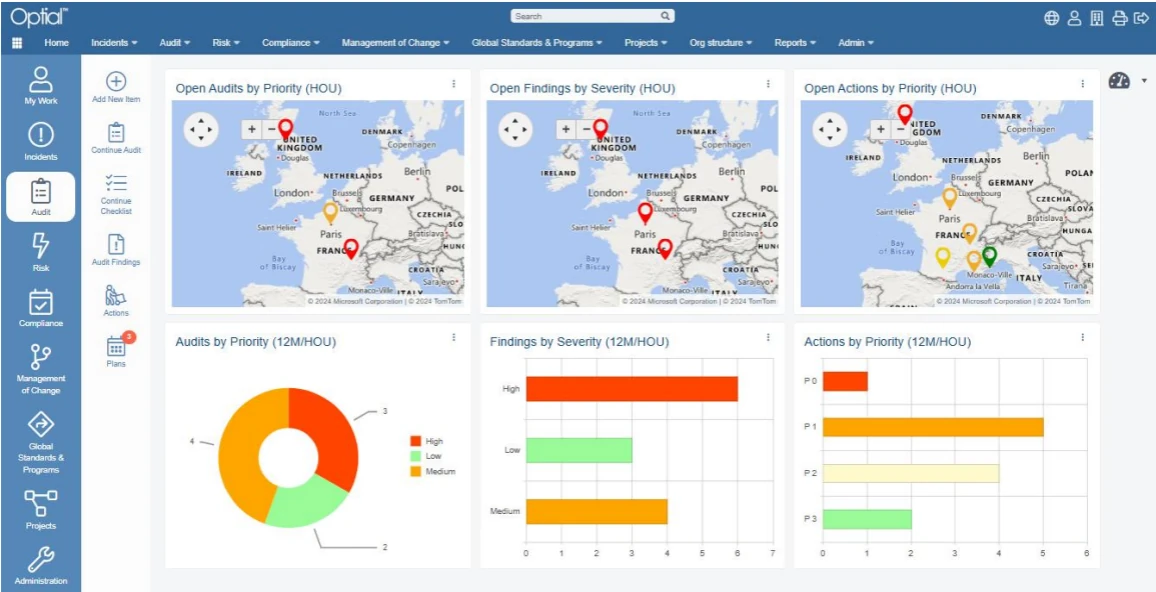1156x592 pixels.
Task: Expand the Risk top menu
Action: coord(226,43)
